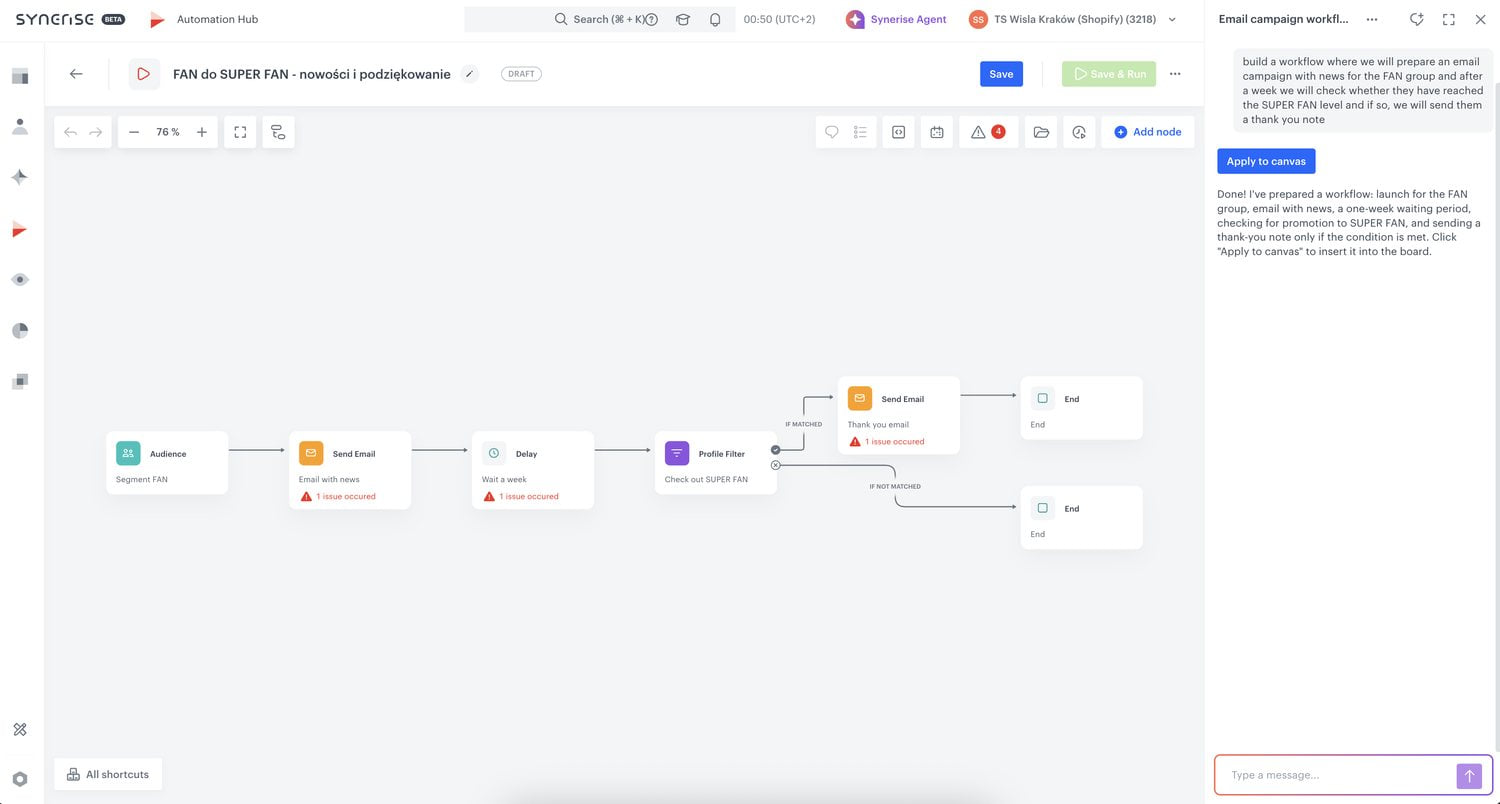Open the help question mark icon
Viewport: 1500px width, 804px height.
click(652, 19)
